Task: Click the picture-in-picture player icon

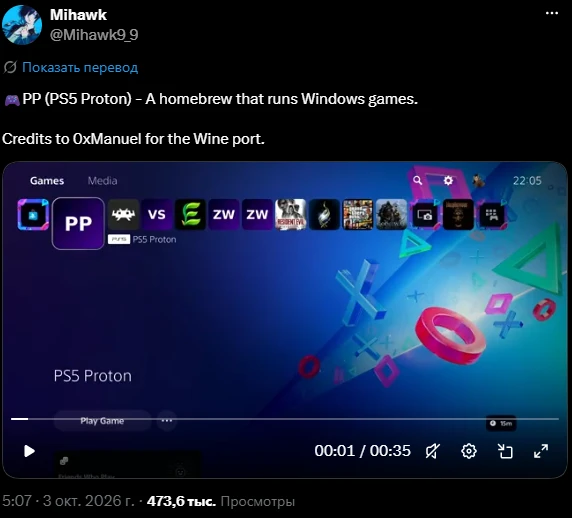Action: point(506,451)
